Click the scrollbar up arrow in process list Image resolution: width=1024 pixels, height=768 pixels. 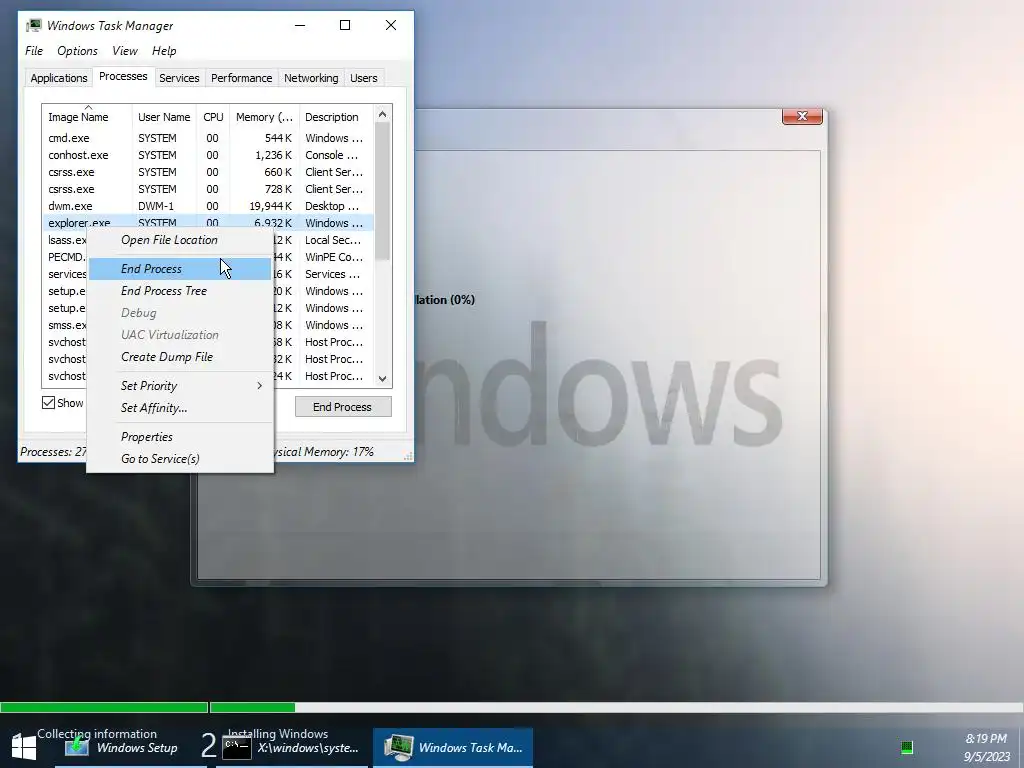(383, 114)
